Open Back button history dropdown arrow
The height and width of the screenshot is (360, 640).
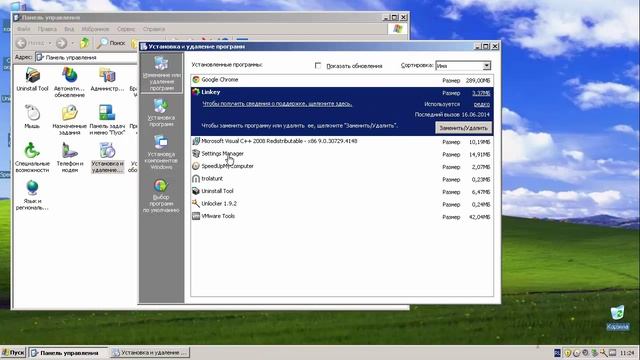pos(50,43)
